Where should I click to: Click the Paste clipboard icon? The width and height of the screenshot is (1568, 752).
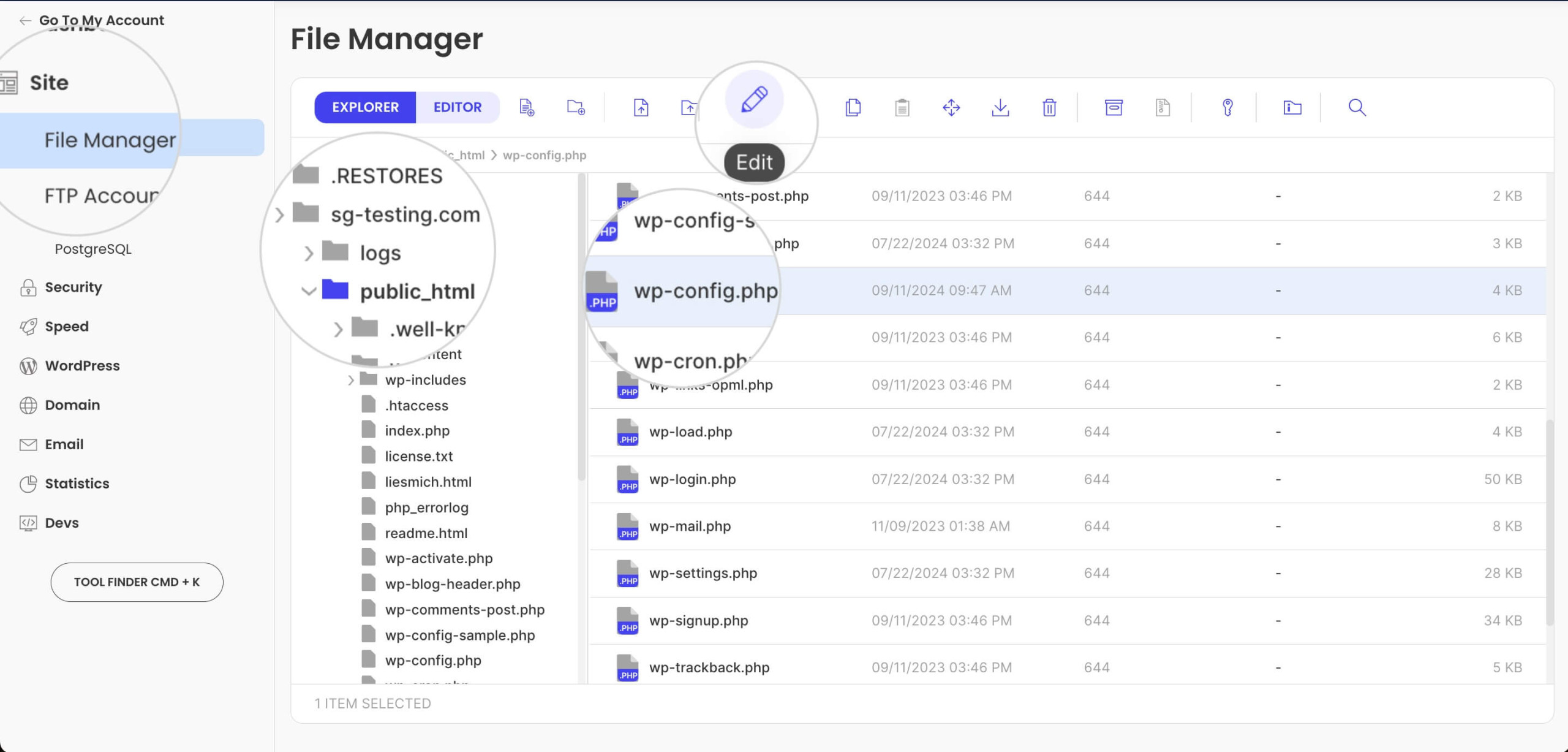click(x=902, y=107)
